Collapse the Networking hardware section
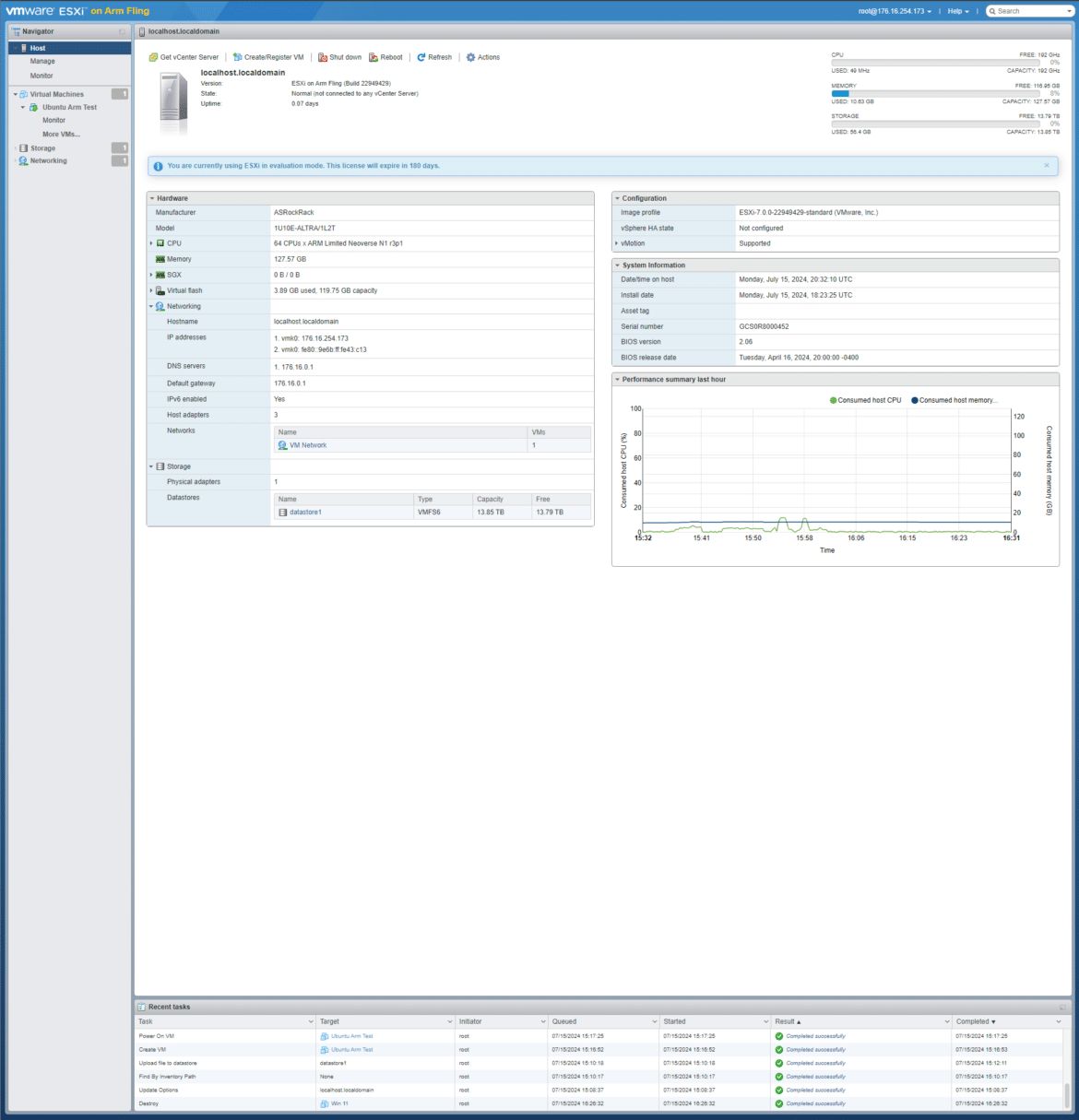The image size is (1079, 1120). [151, 306]
